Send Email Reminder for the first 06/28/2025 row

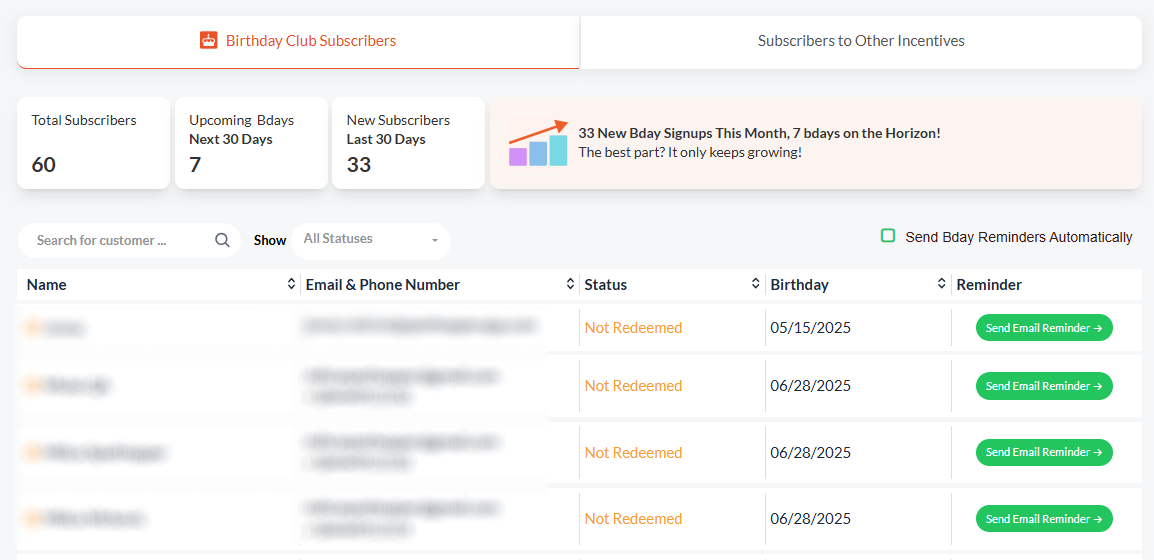(x=1044, y=386)
